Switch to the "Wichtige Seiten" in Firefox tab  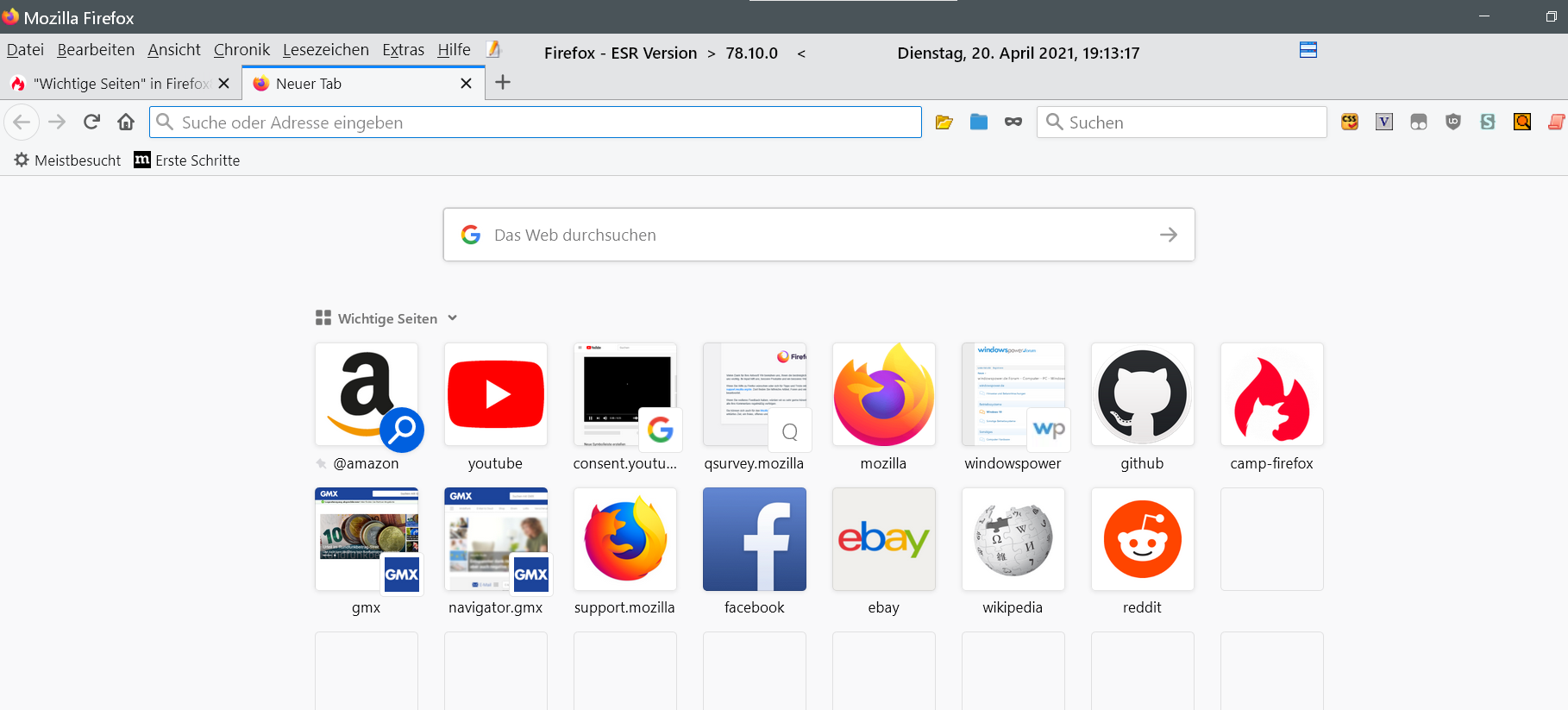[x=122, y=84]
